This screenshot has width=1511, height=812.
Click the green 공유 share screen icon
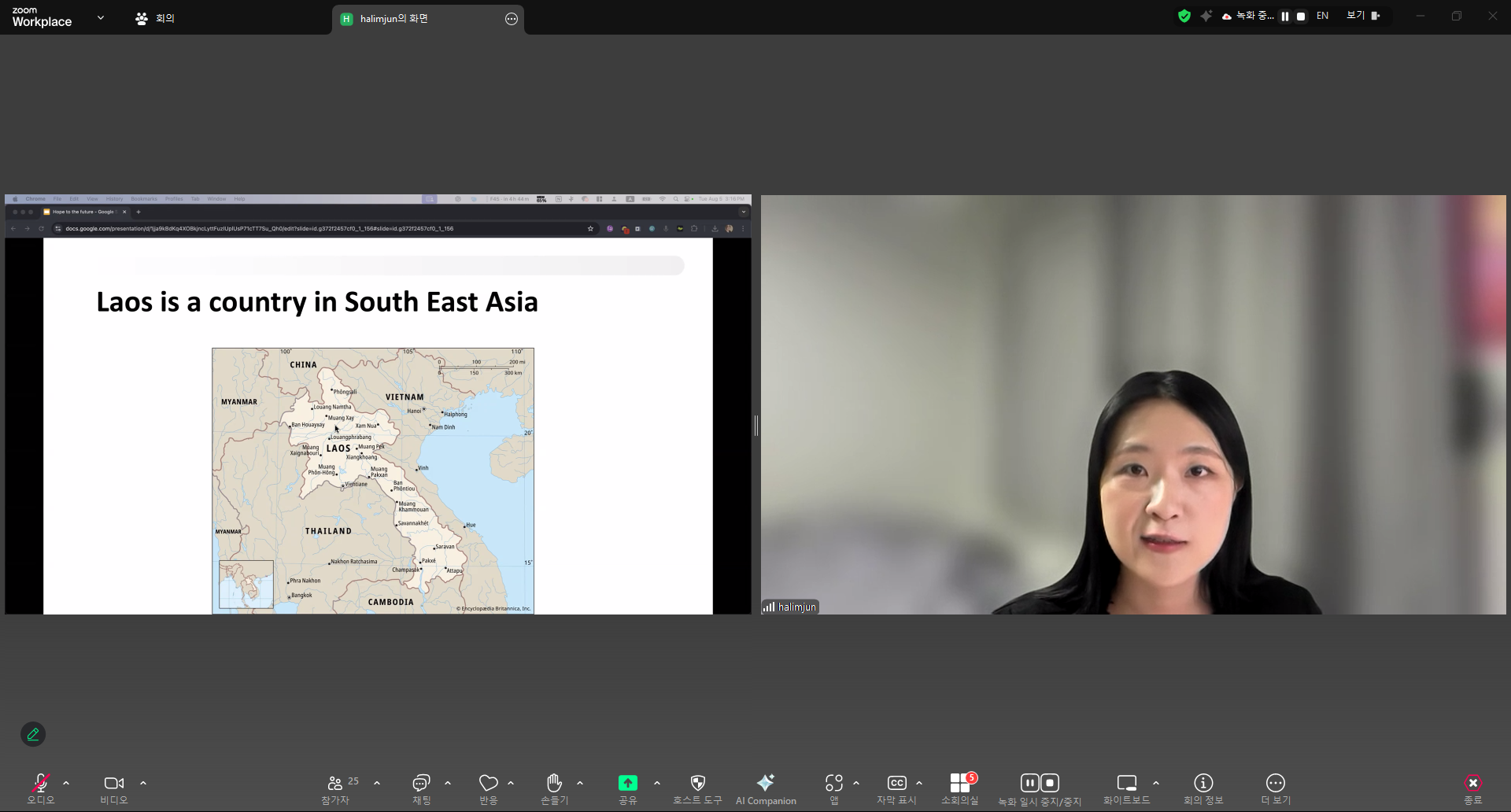tap(627, 783)
